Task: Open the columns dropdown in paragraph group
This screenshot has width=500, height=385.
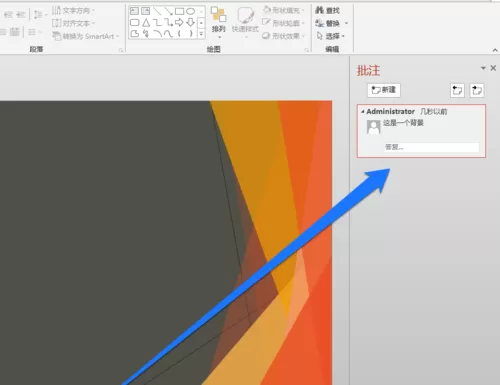Action: (35, 32)
